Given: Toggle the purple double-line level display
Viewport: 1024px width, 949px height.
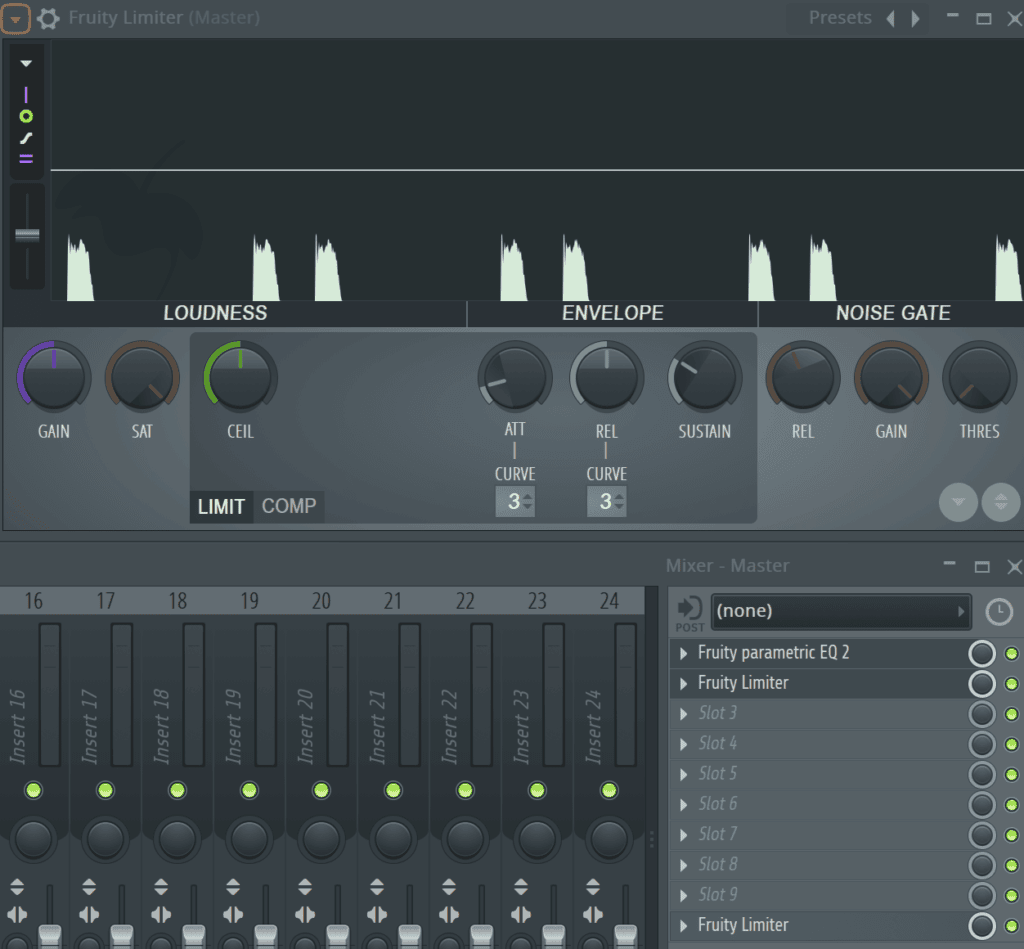Looking at the screenshot, I should (x=26, y=159).
